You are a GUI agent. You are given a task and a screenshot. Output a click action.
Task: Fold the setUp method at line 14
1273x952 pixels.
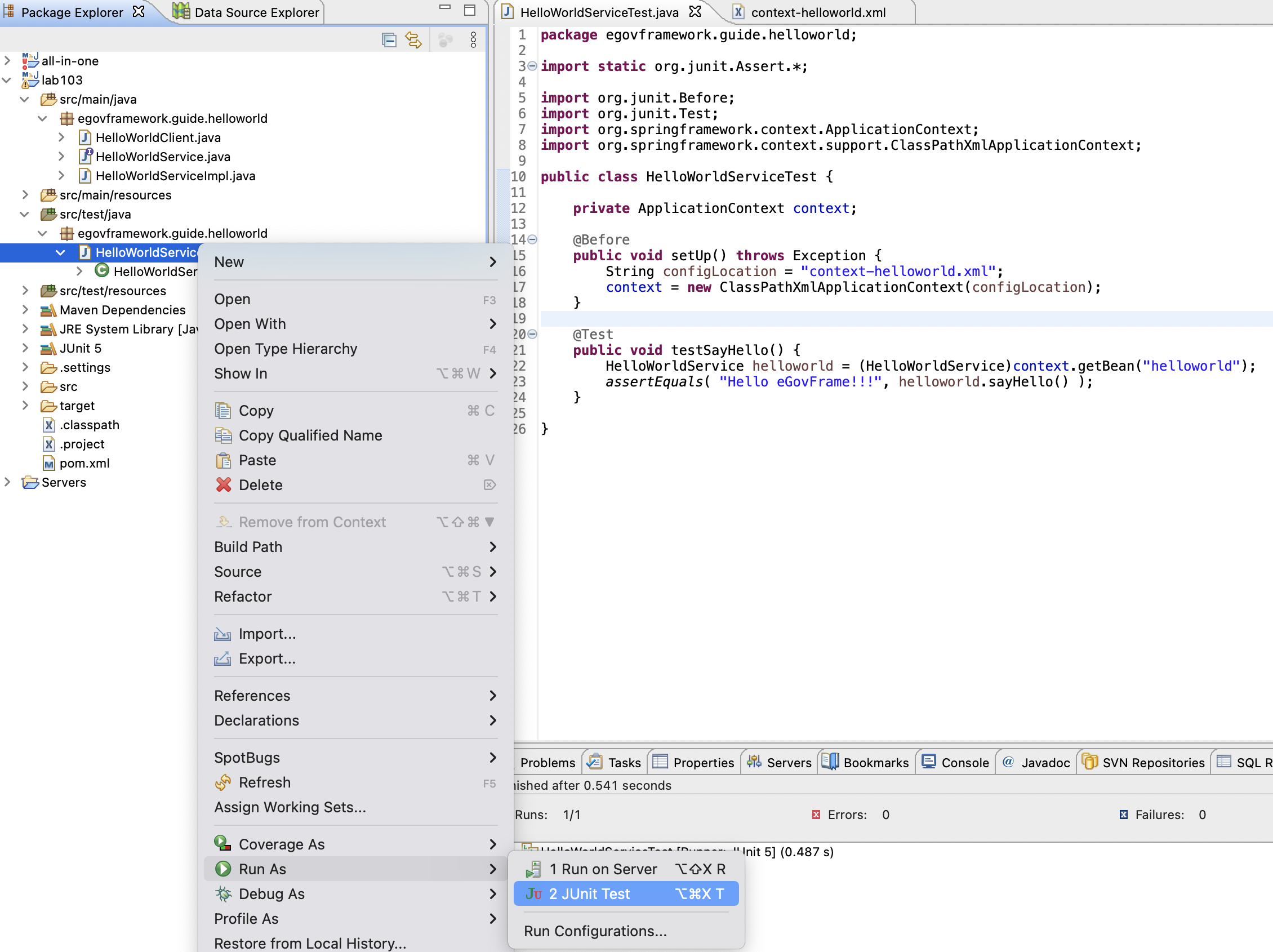coord(533,239)
